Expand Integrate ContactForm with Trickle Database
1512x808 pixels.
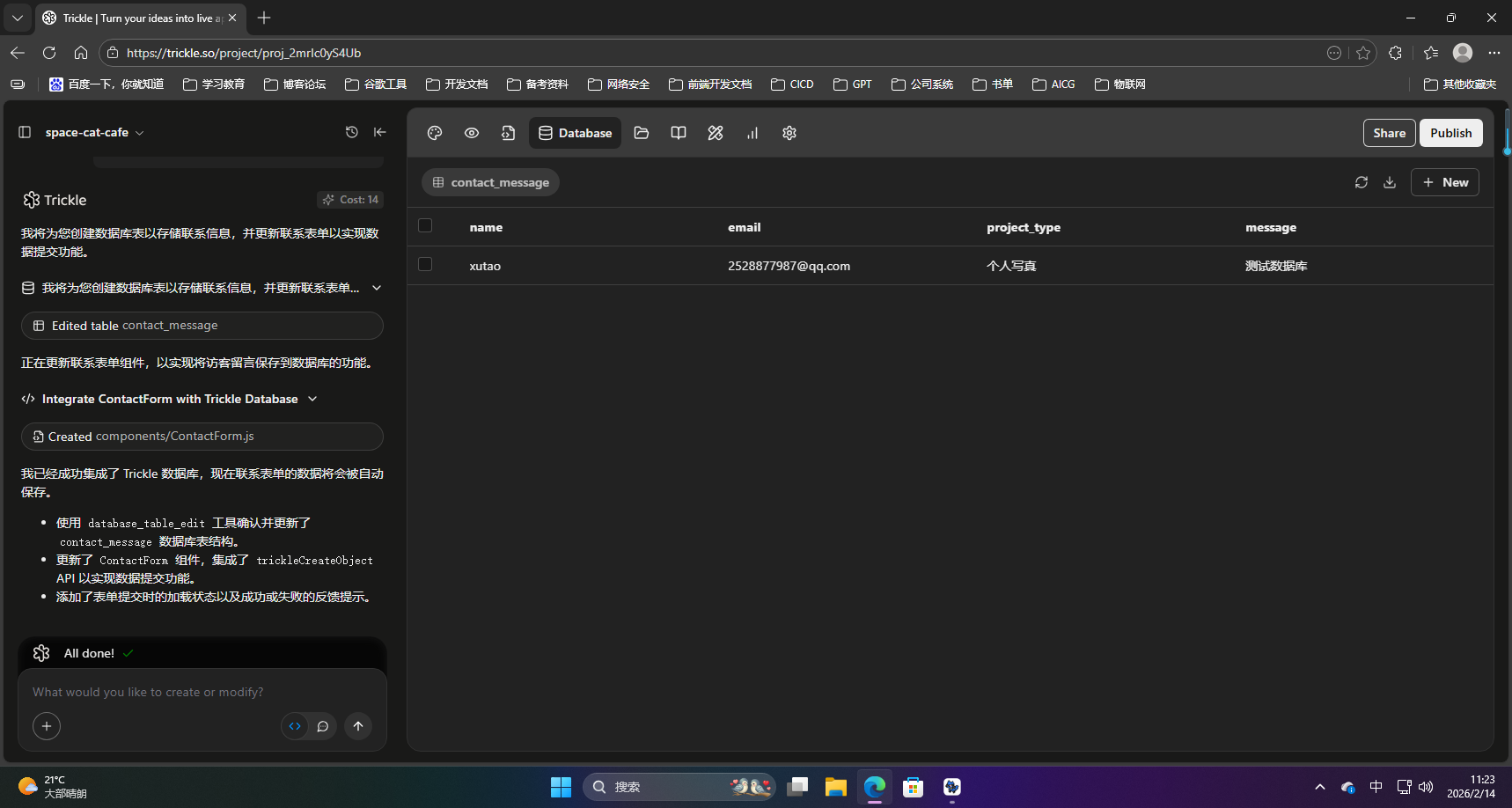(170, 399)
